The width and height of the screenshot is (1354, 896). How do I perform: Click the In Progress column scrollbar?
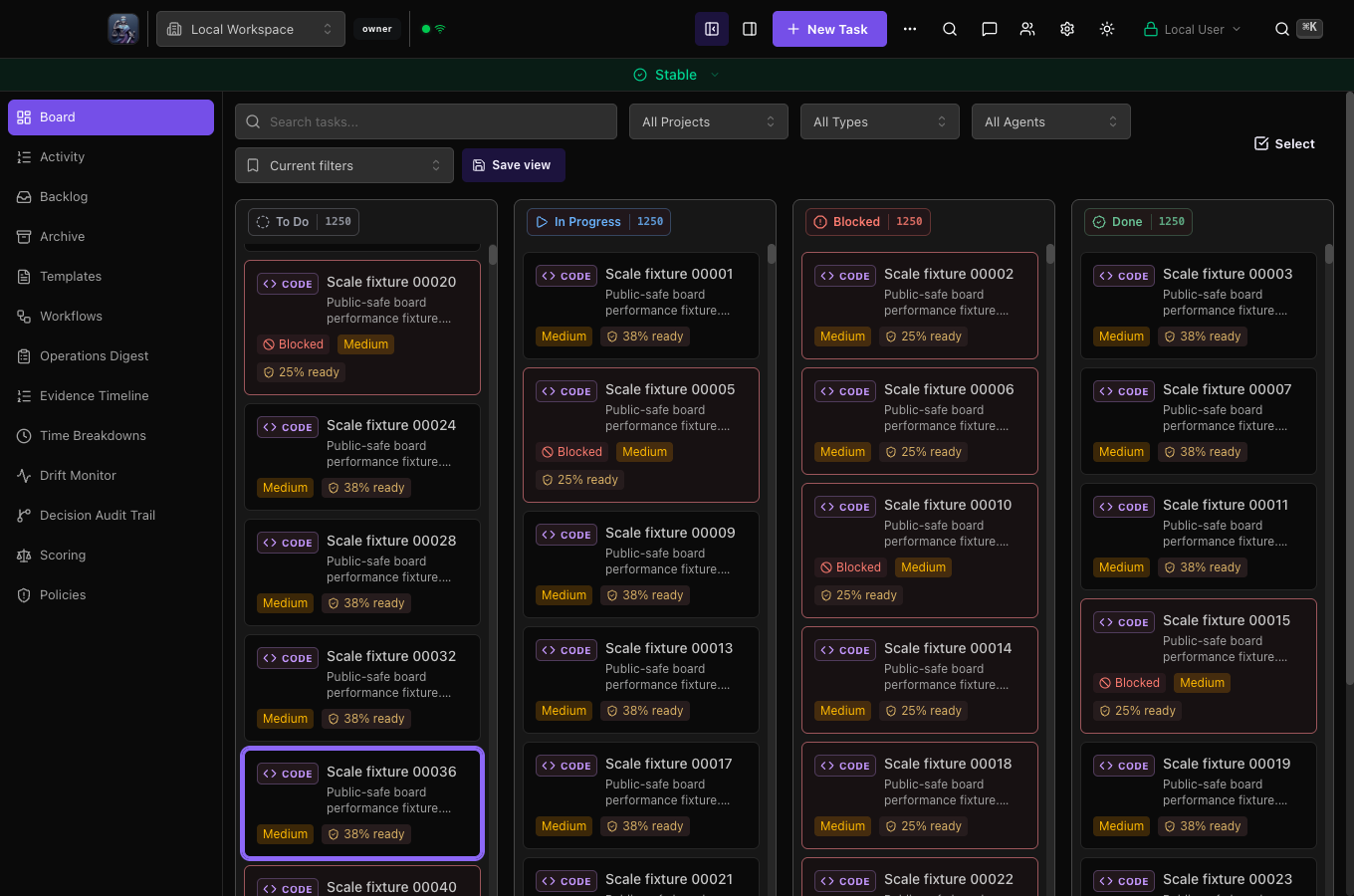click(x=772, y=256)
